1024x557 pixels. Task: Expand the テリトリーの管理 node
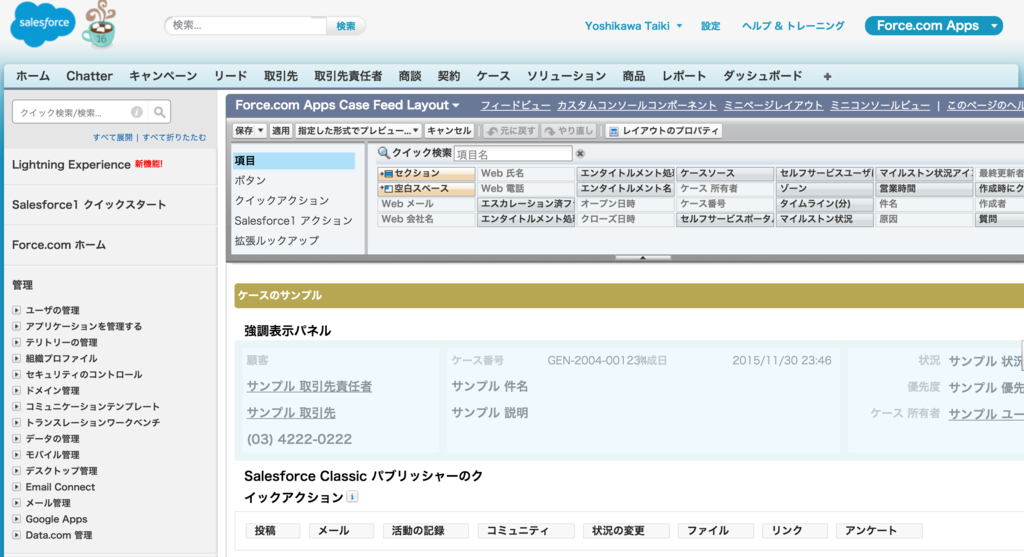coord(16,342)
